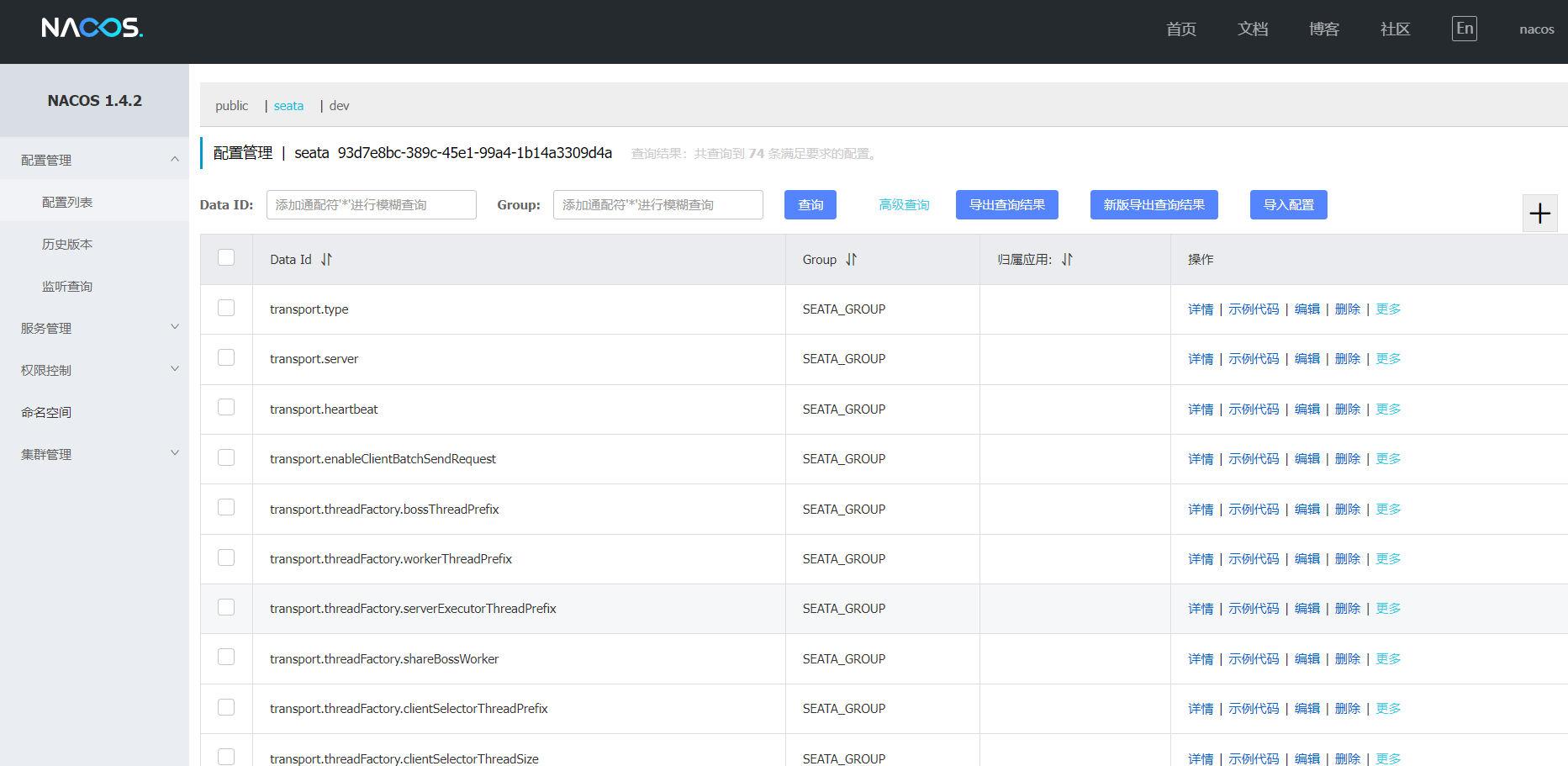This screenshot has height=766, width=1568.
Task: Click 删除 for the clientSelectorThreadPrefix row
Action: click(1348, 709)
